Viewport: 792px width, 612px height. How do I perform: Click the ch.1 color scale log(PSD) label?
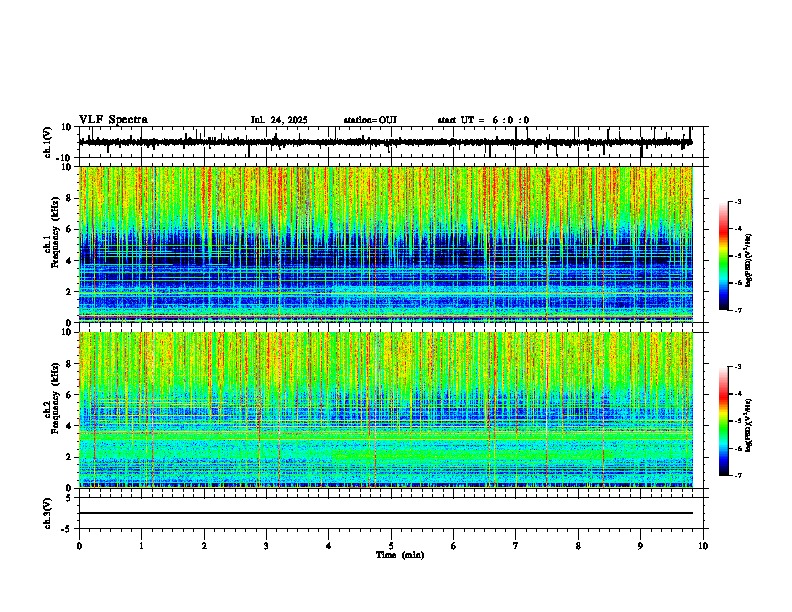coord(749,261)
